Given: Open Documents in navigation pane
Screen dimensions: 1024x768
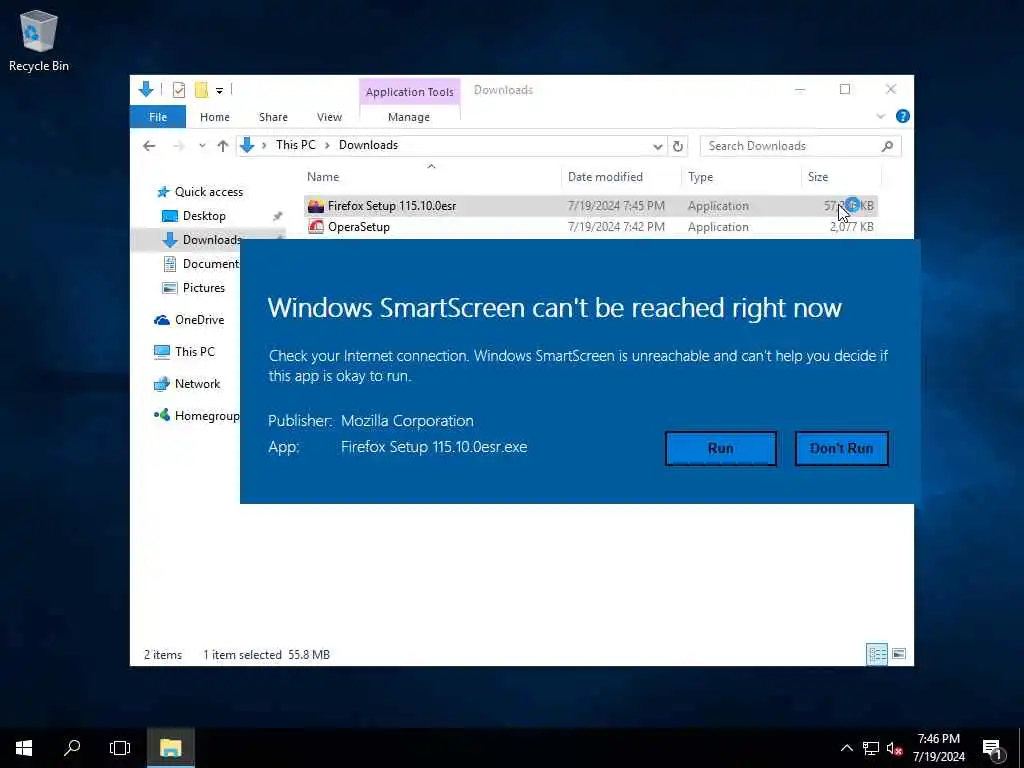Looking at the screenshot, I should 201,264.
